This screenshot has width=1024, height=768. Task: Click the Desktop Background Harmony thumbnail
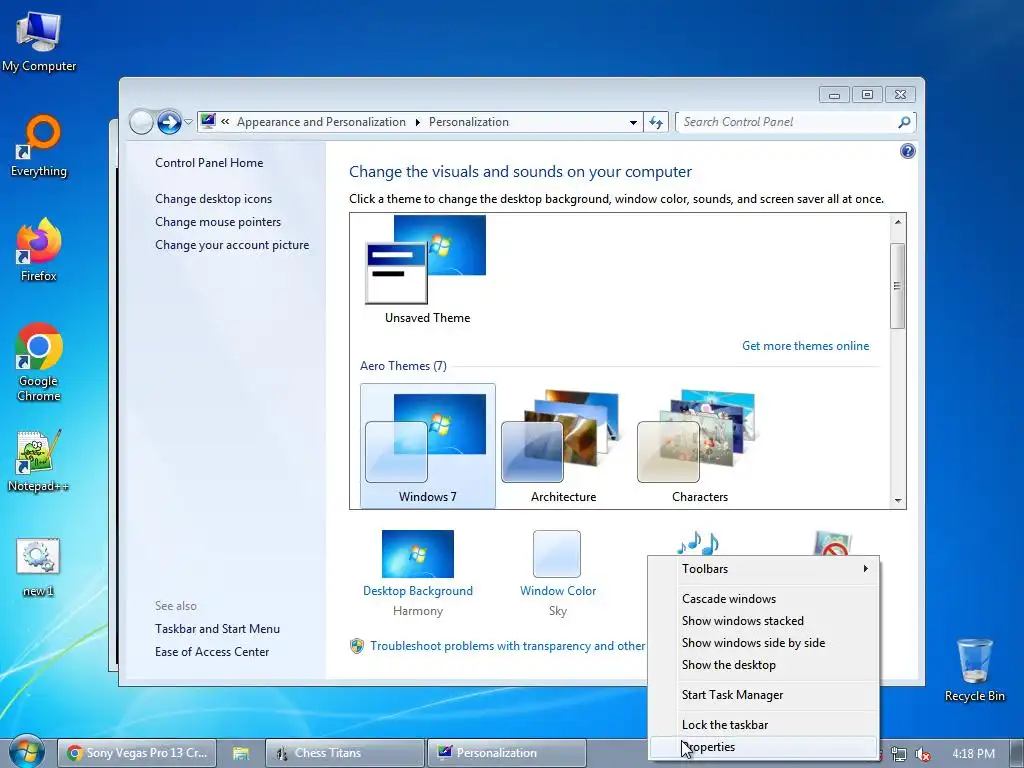418,554
